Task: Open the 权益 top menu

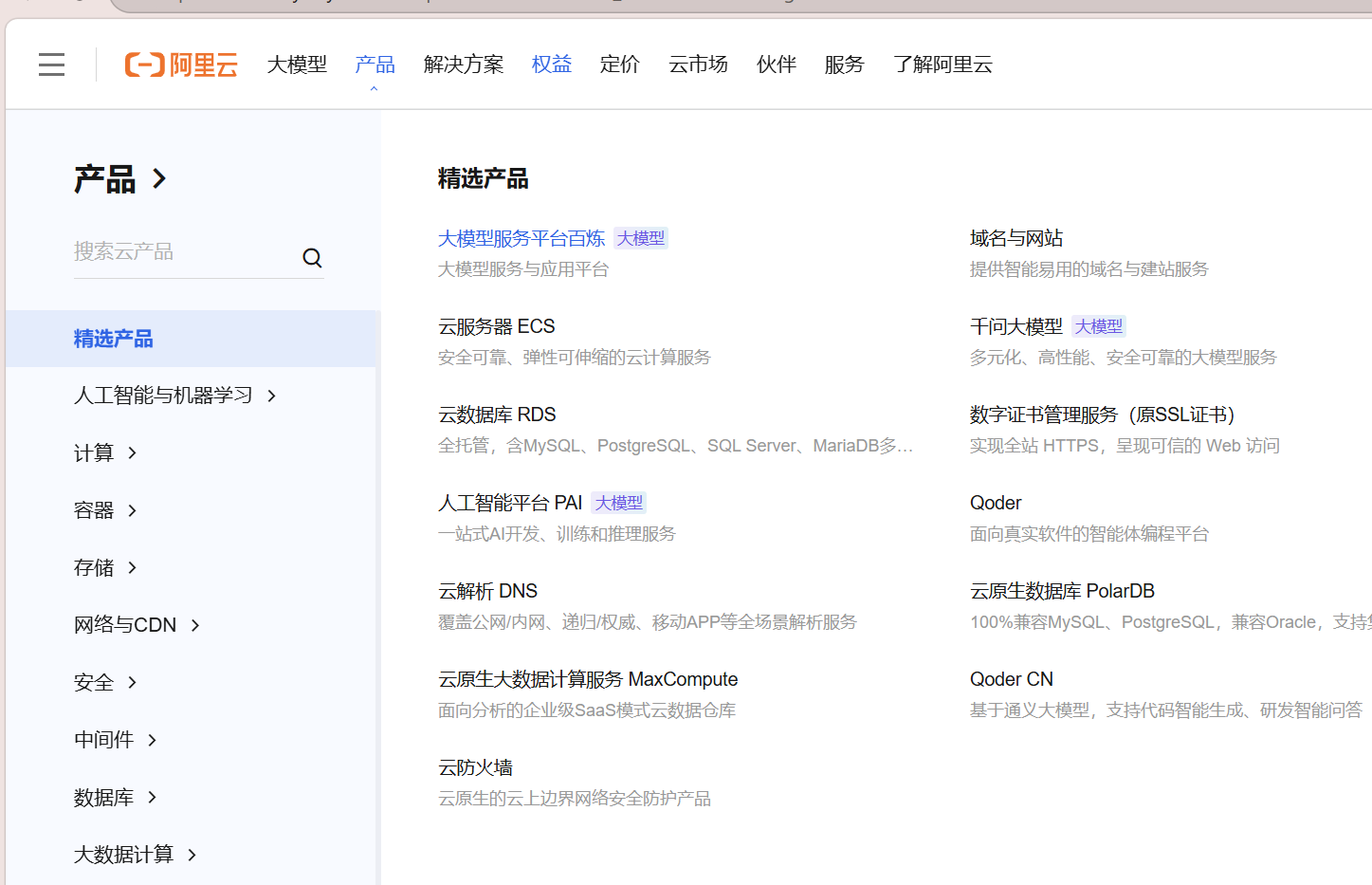Action: 552,65
